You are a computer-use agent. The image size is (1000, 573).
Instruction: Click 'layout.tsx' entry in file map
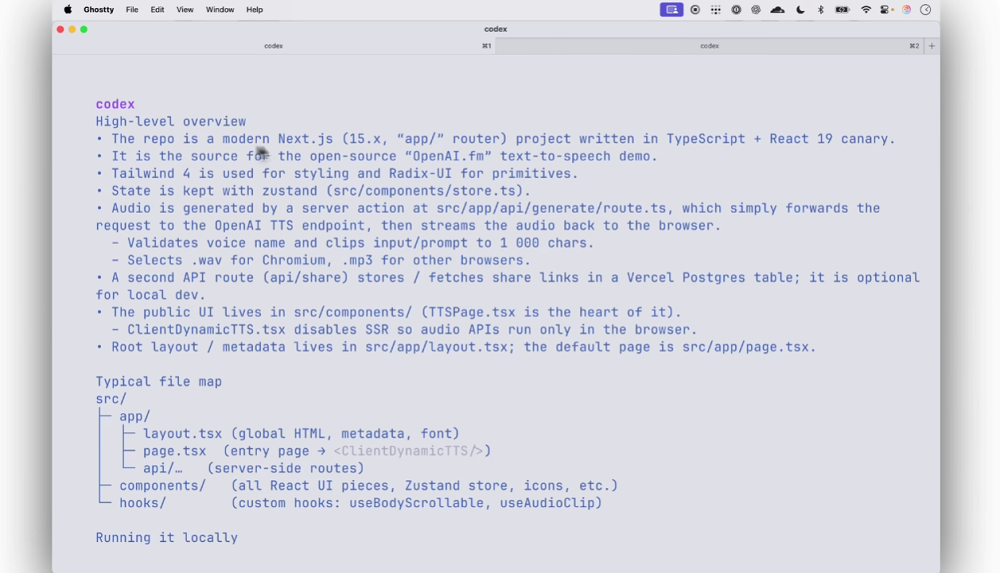point(182,433)
